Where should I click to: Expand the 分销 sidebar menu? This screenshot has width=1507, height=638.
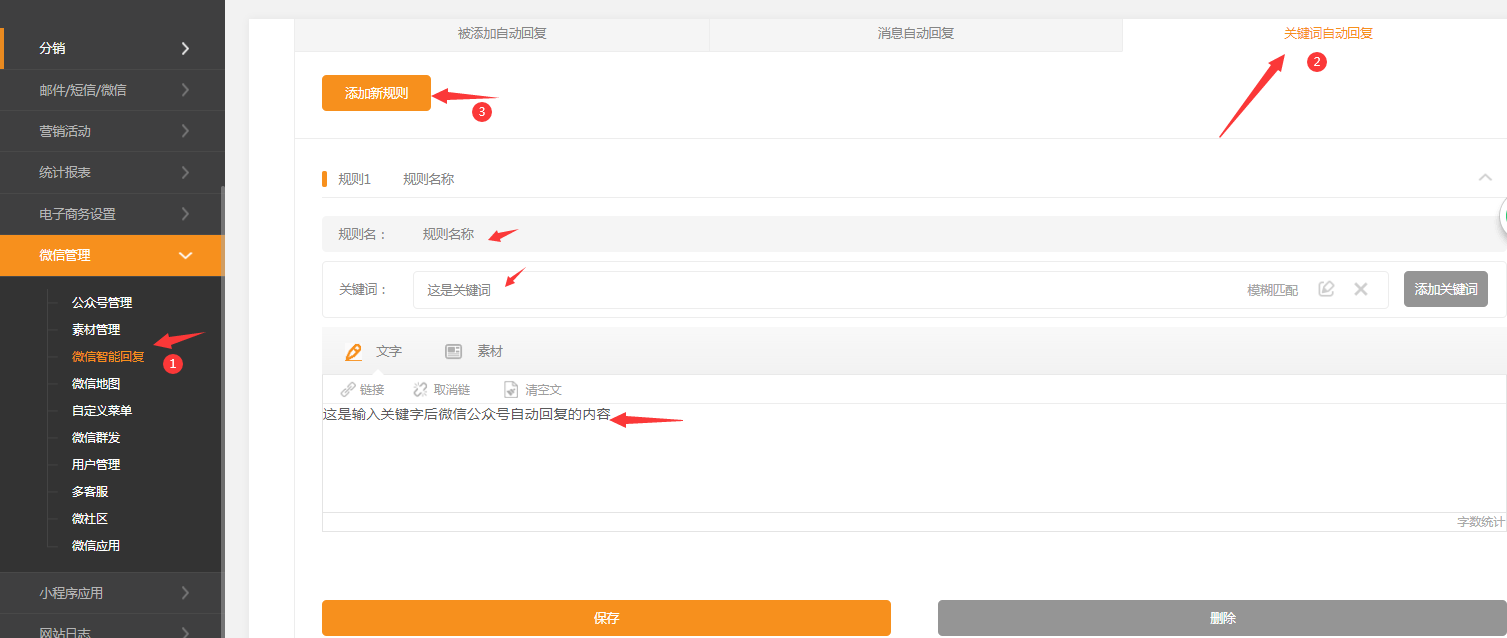point(185,48)
